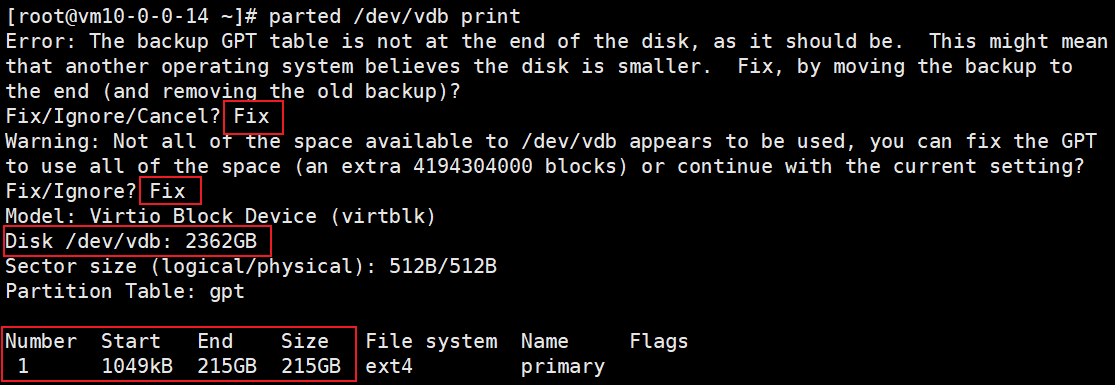Click the 'Partition Table: gpt' line
This screenshot has height=385, width=1115.
coord(125,292)
